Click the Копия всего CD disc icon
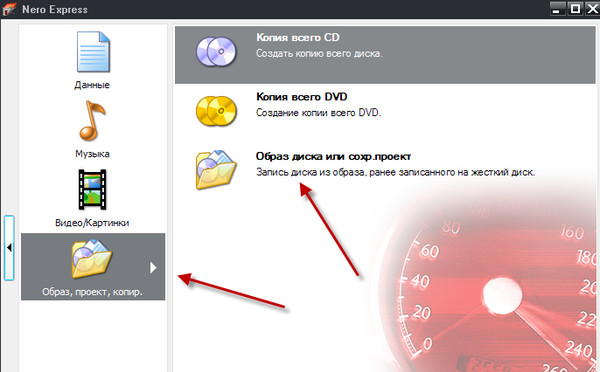The image size is (600, 372). pos(216,52)
